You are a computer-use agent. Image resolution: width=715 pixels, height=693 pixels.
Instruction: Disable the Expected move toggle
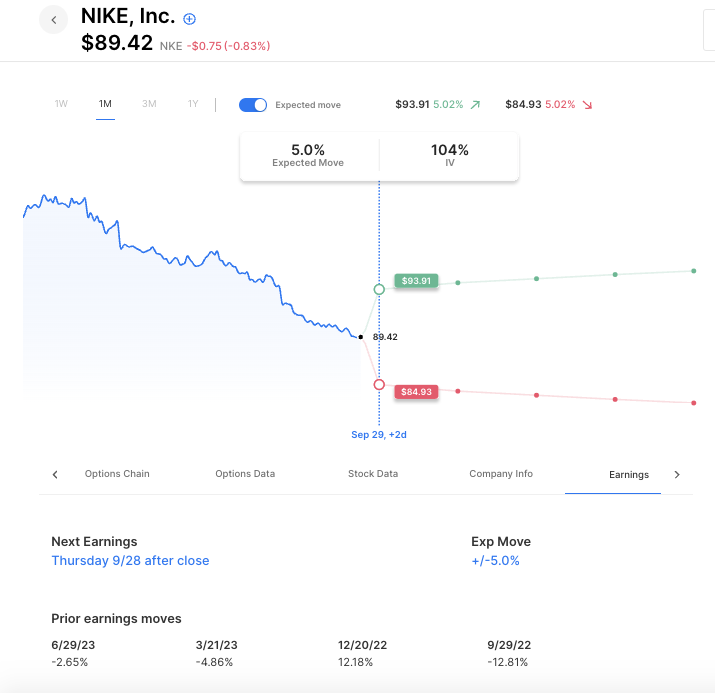click(254, 105)
